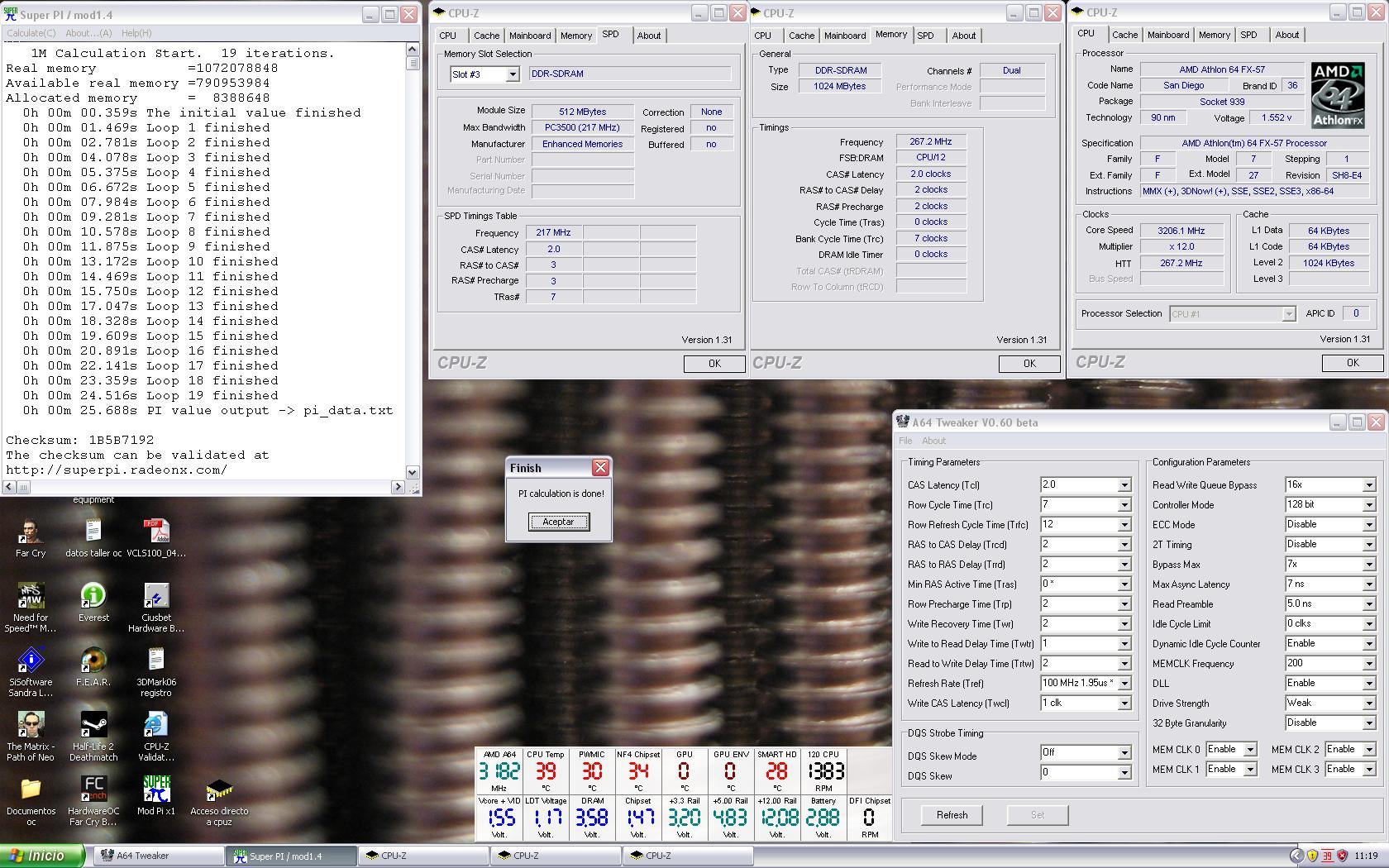Viewport: 1389px width, 868px height.
Task: Open the DQS Skew Mode dropdown
Action: tap(1124, 753)
